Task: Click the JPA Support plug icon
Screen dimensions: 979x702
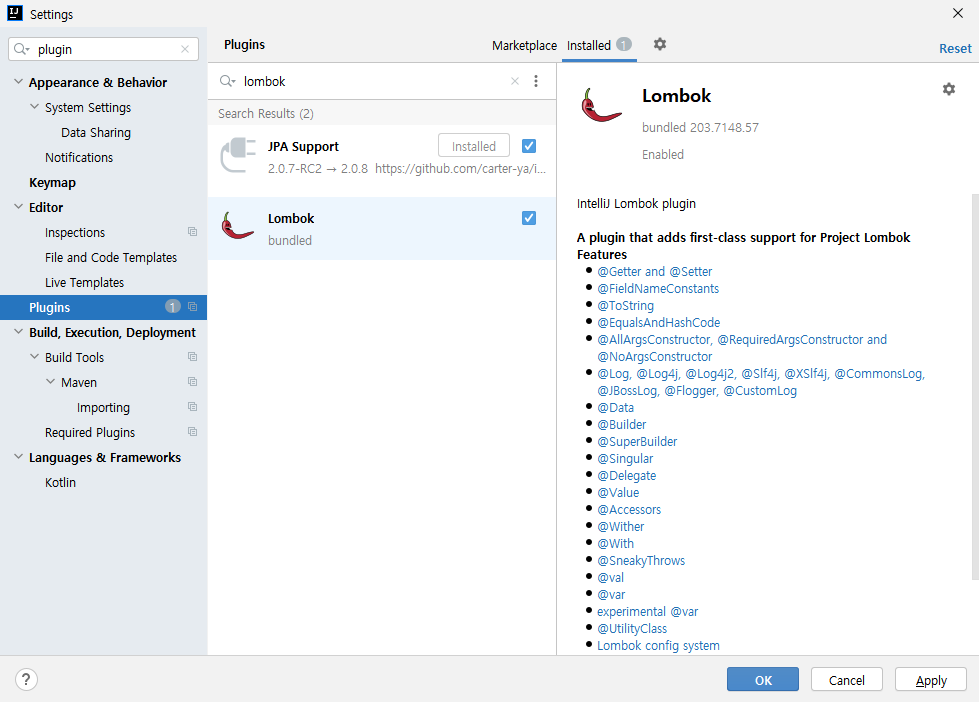Action: [x=239, y=155]
